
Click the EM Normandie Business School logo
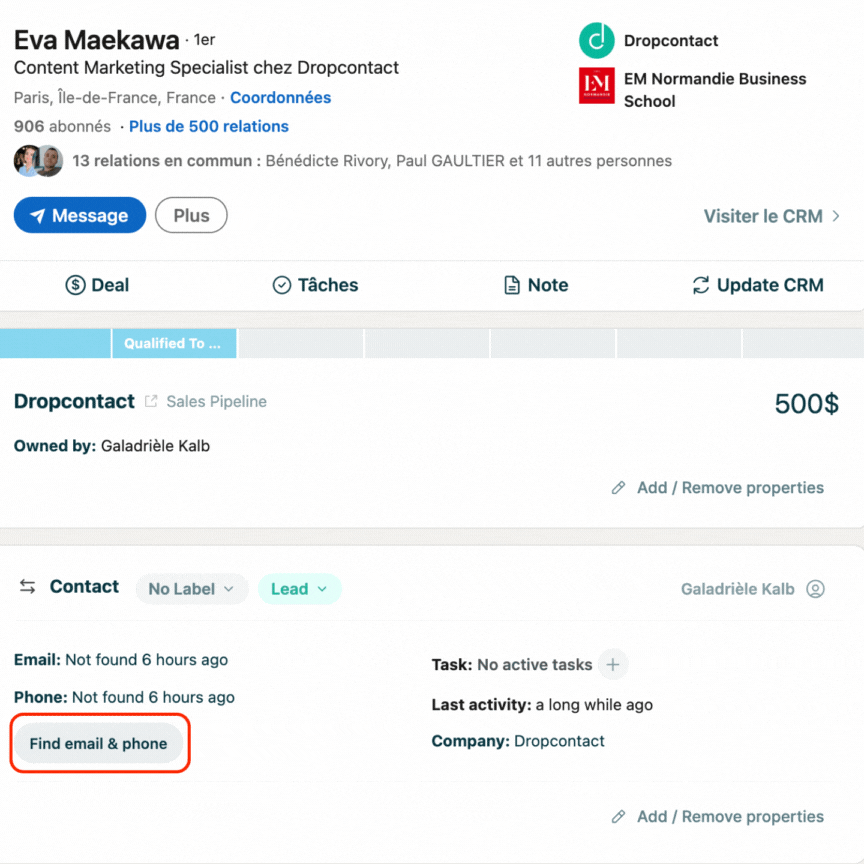tap(596, 86)
